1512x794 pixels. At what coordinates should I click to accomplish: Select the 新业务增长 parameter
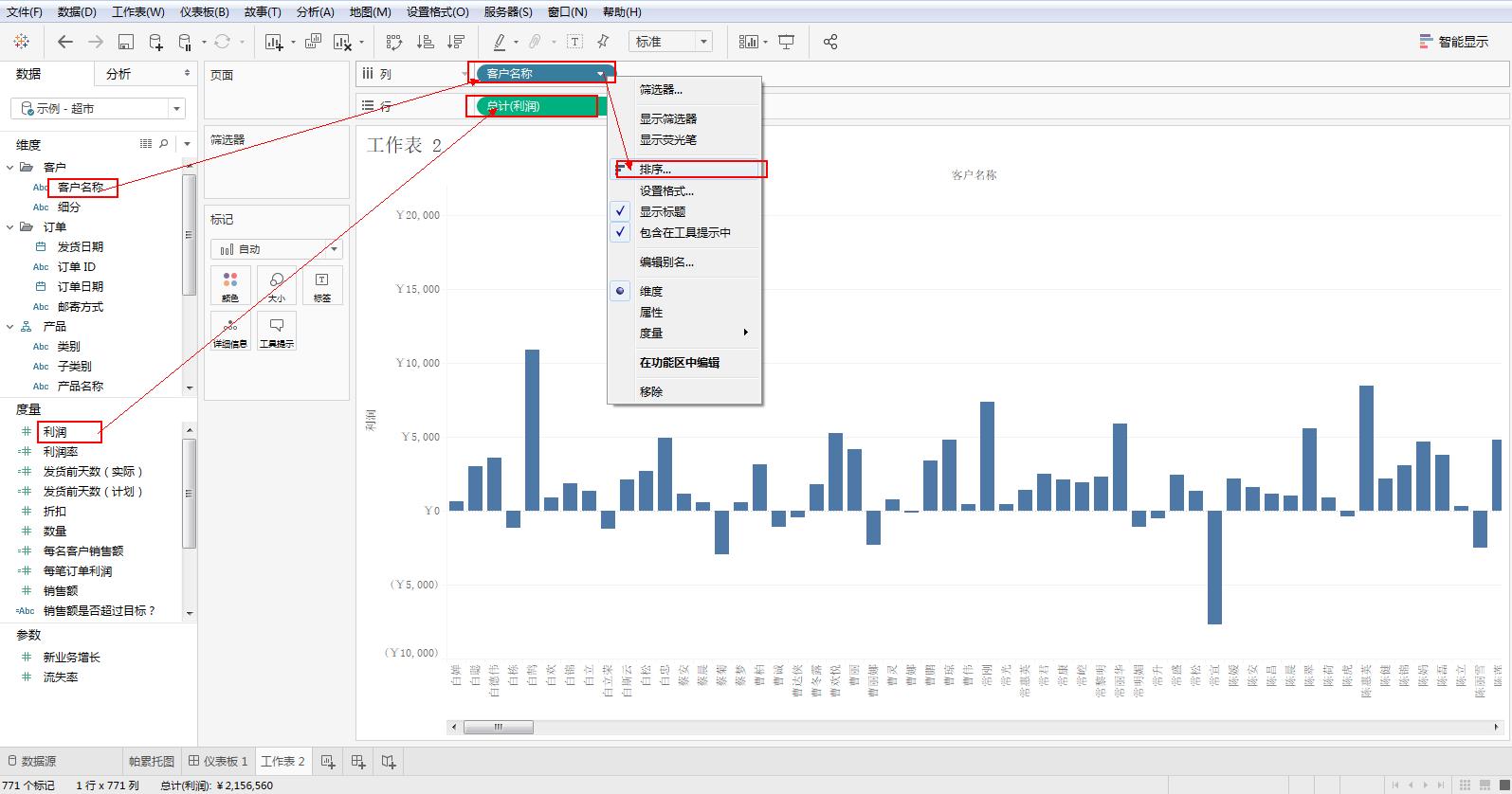(72, 657)
